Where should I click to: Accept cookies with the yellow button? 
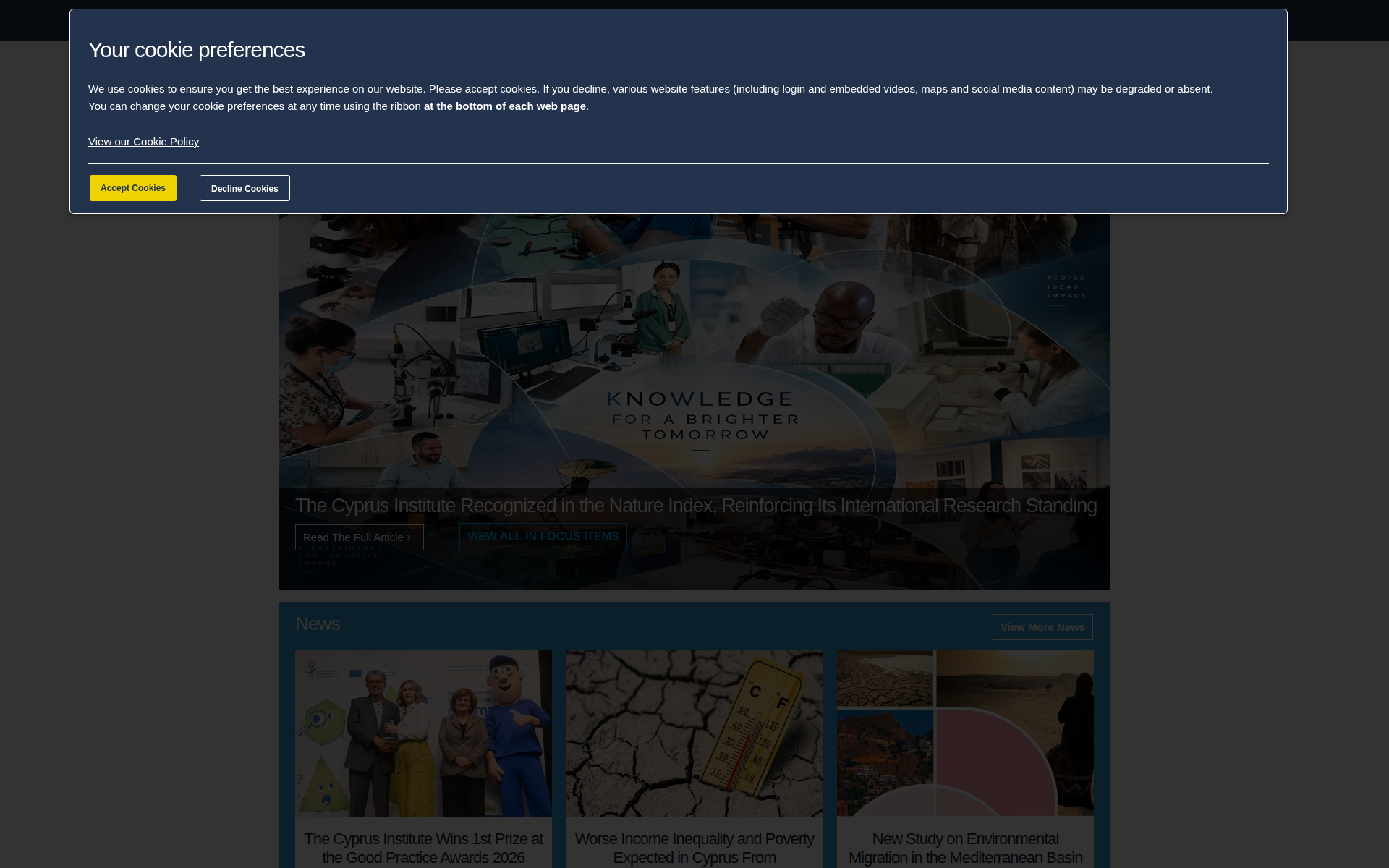point(133,188)
